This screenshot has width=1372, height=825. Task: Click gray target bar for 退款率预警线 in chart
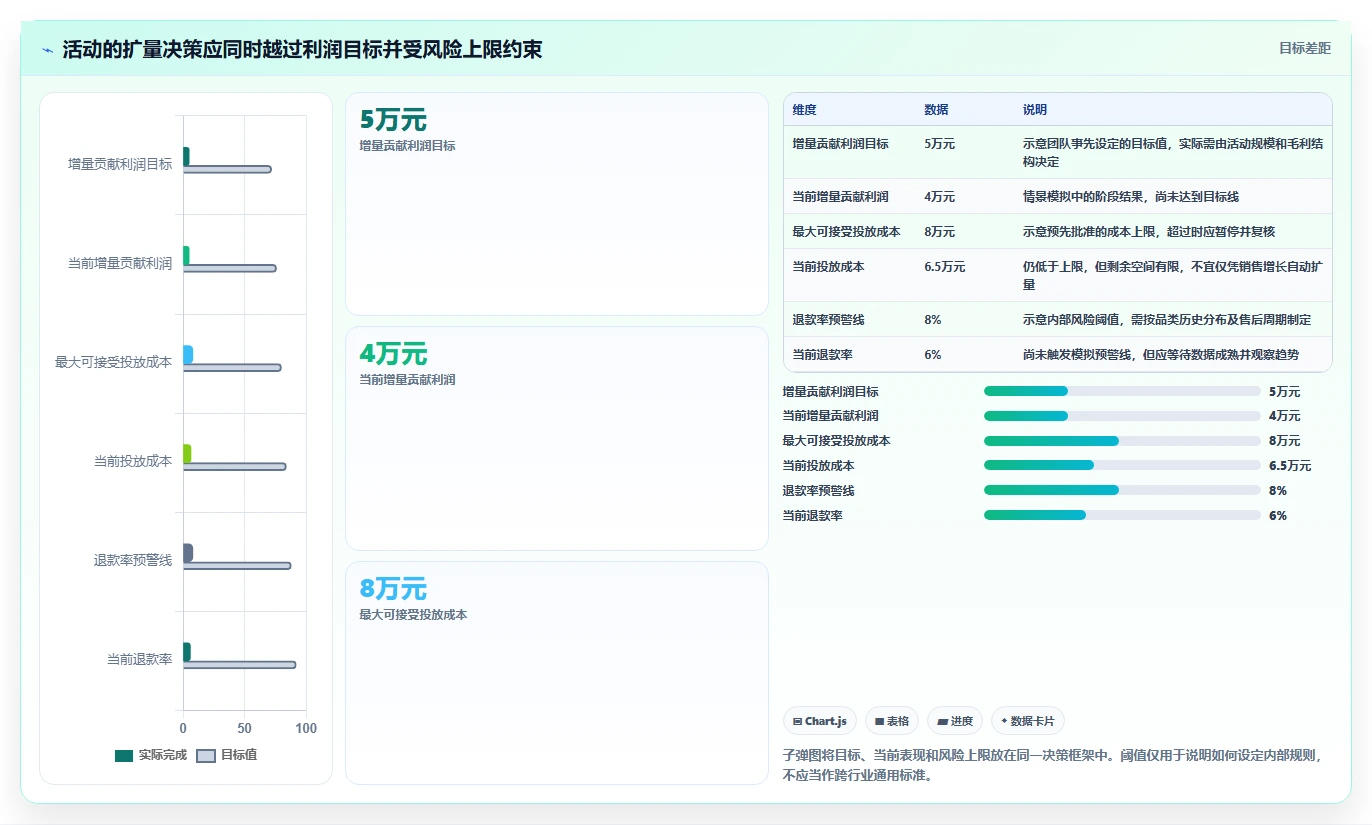237,565
